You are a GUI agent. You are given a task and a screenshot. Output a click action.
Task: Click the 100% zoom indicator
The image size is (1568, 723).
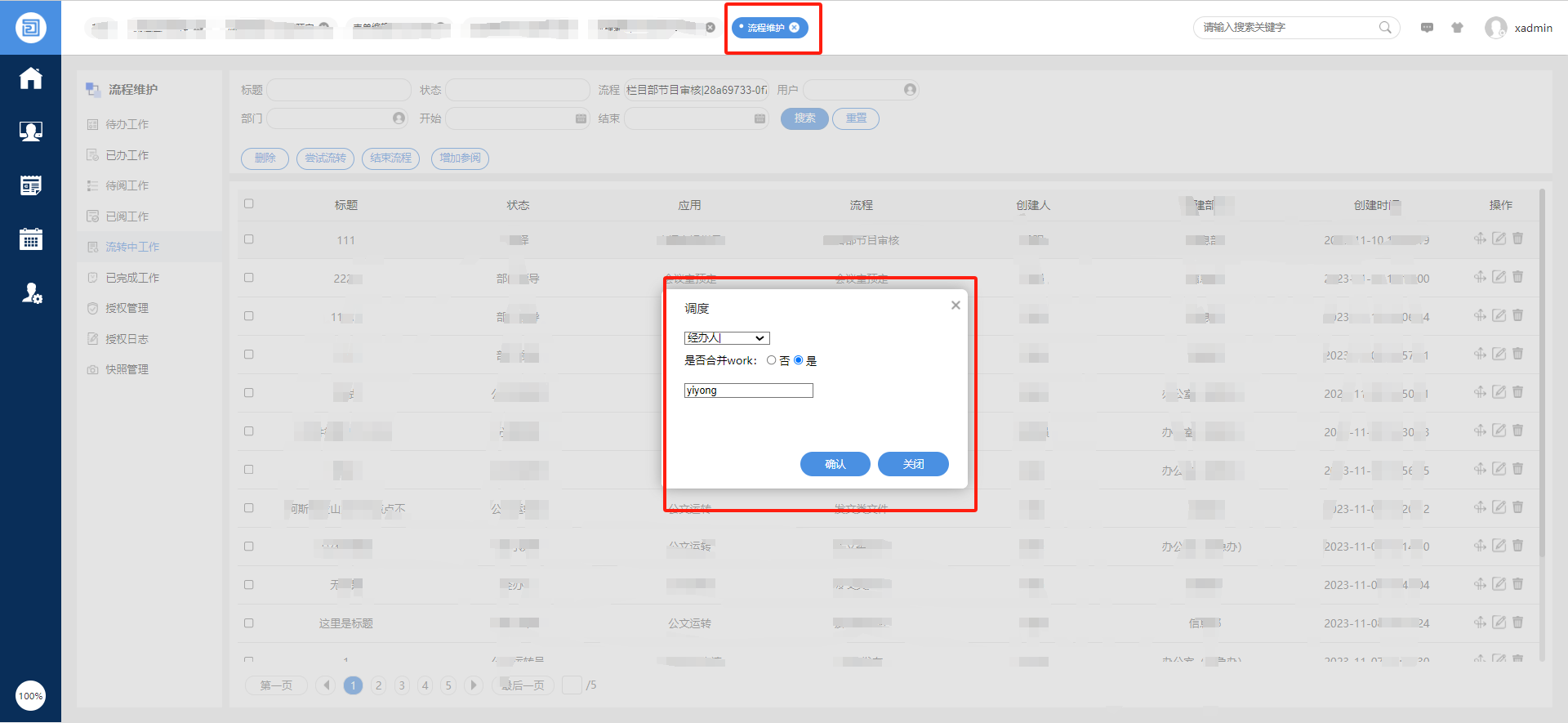(x=30, y=696)
